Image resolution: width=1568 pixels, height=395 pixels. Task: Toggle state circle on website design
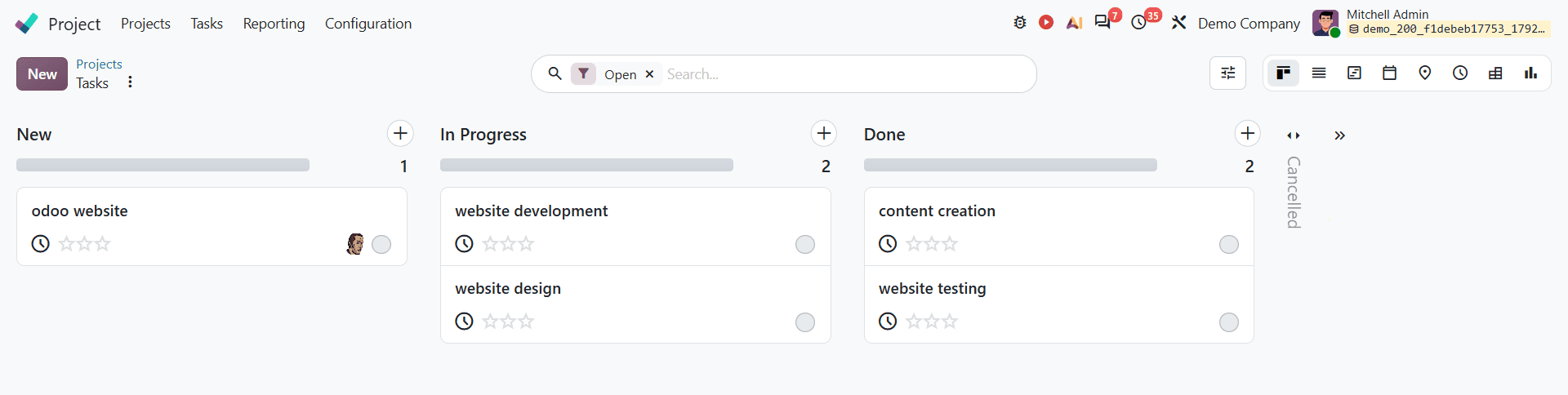click(x=805, y=322)
